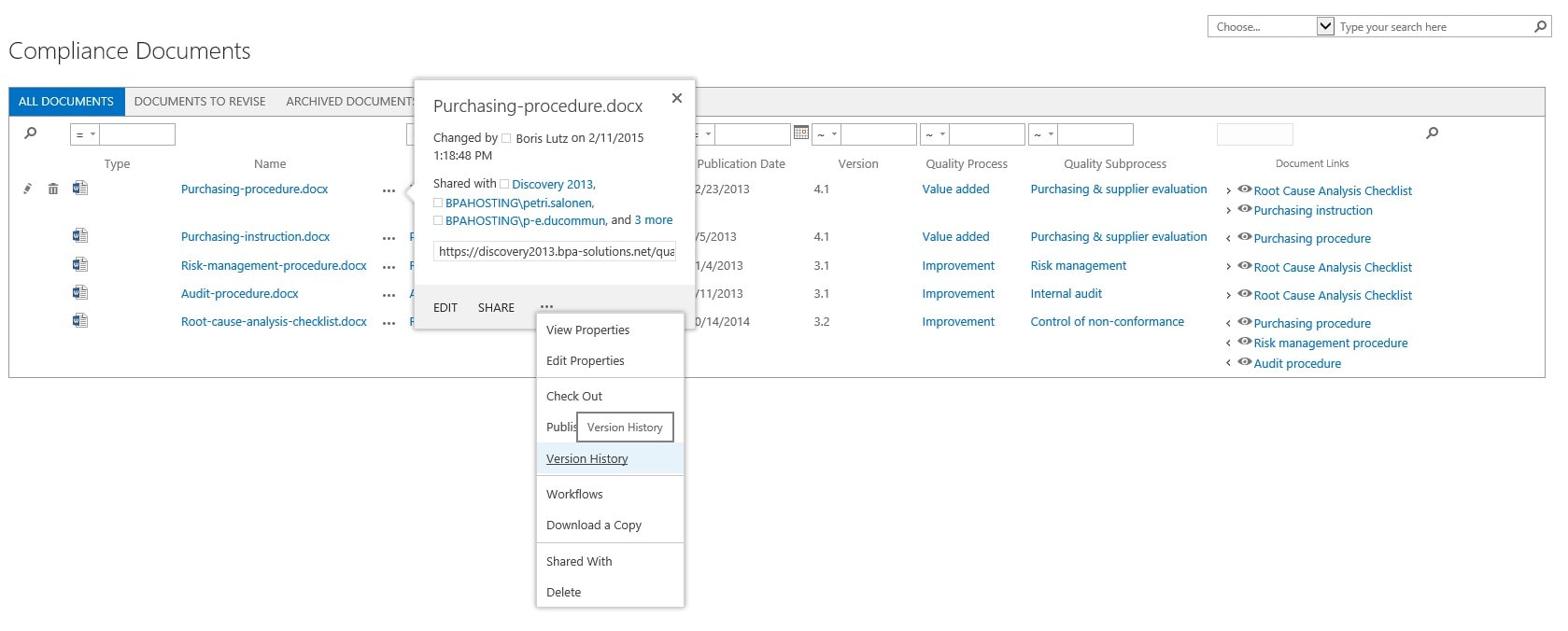Screen dimensions: 1568x631
Task: Open the ARCHIVED DOCUMENTS tab
Action: pyautogui.click(x=349, y=102)
